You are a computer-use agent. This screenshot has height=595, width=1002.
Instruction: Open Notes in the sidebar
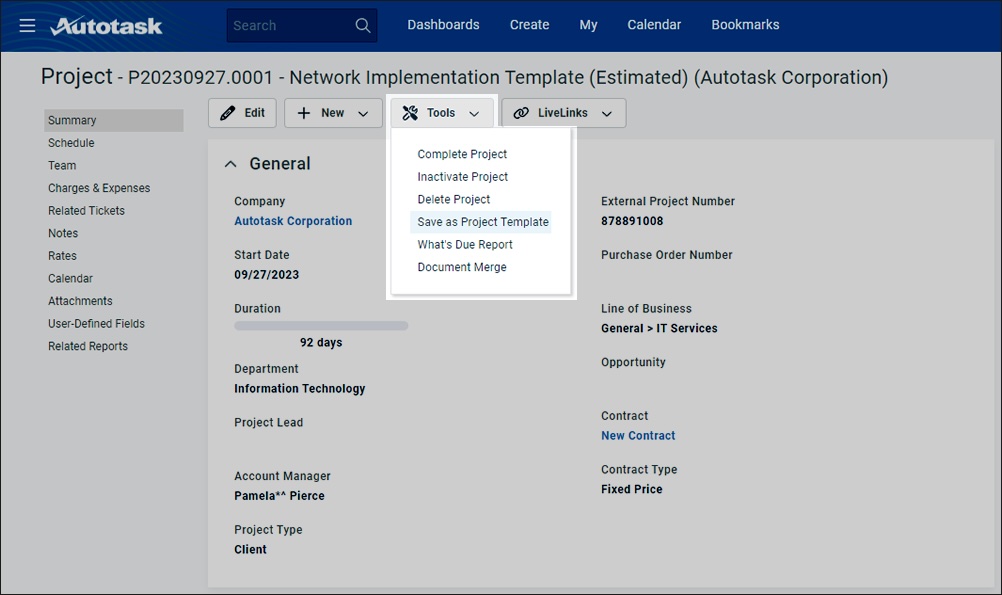[63, 233]
